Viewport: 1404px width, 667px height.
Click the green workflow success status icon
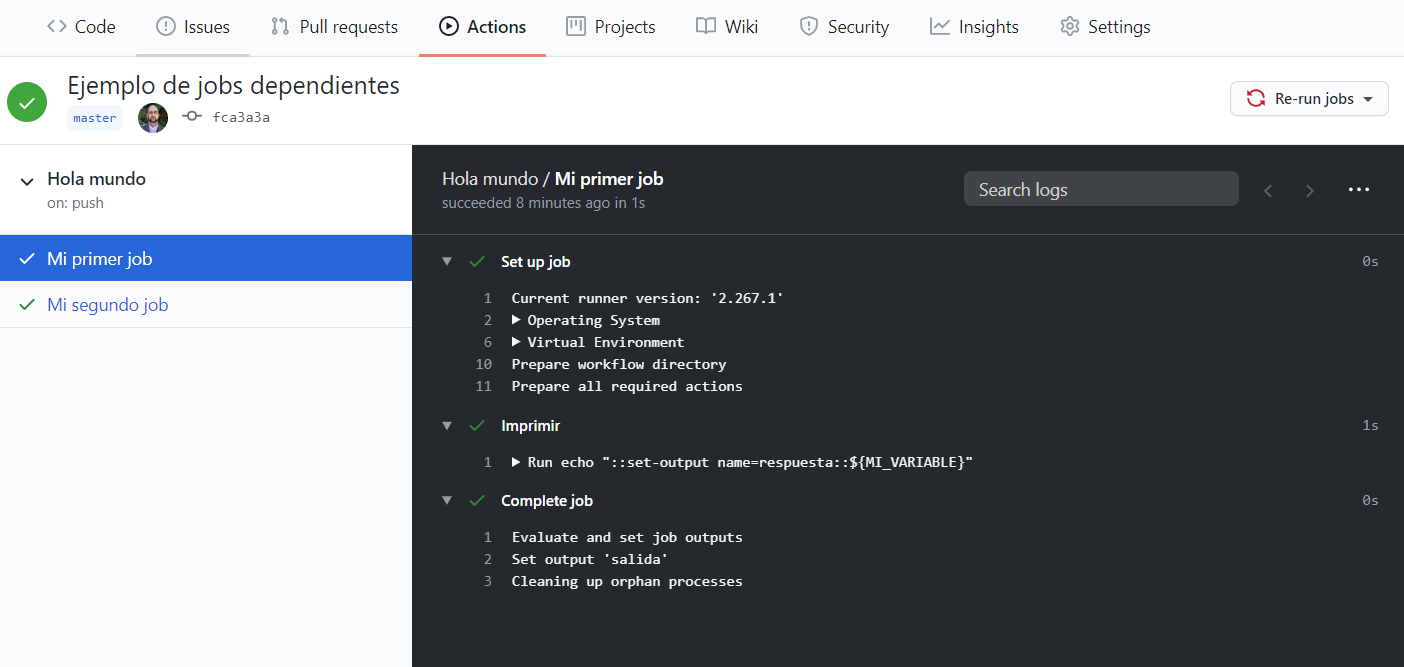click(x=27, y=101)
